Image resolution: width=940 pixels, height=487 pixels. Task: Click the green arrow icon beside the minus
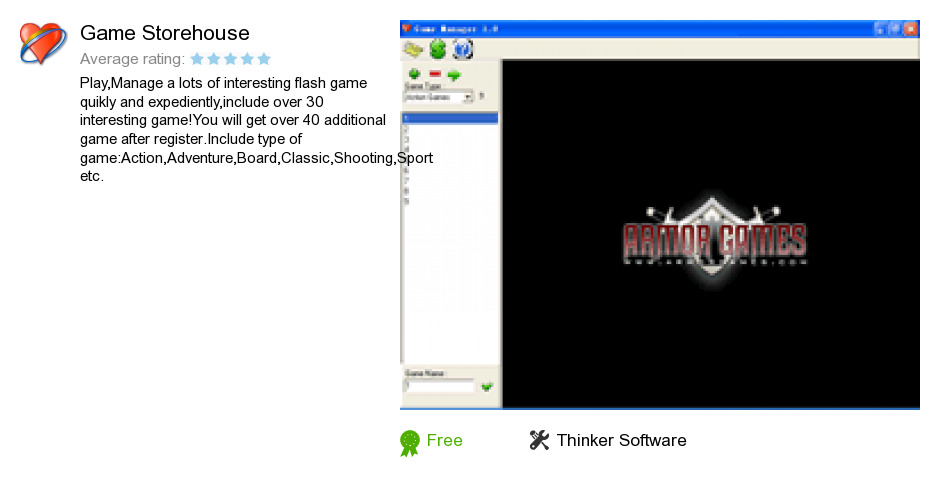[454, 75]
